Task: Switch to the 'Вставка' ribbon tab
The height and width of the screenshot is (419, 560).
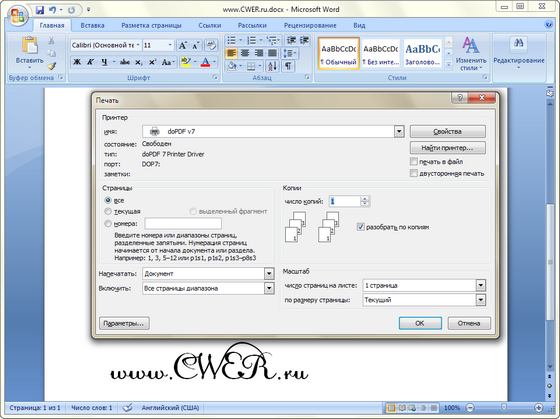Action: click(92, 25)
